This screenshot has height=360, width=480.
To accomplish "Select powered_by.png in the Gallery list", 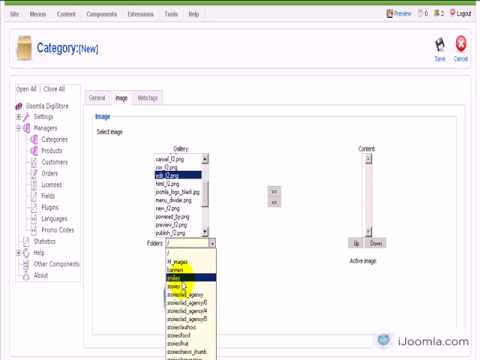I will [x=178, y=217].
